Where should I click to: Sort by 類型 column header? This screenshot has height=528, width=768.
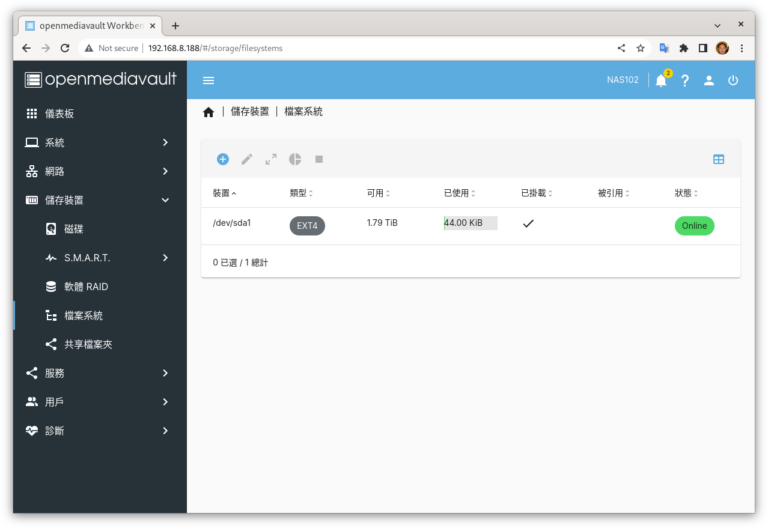pyautogui.click(x=301, y=193)
